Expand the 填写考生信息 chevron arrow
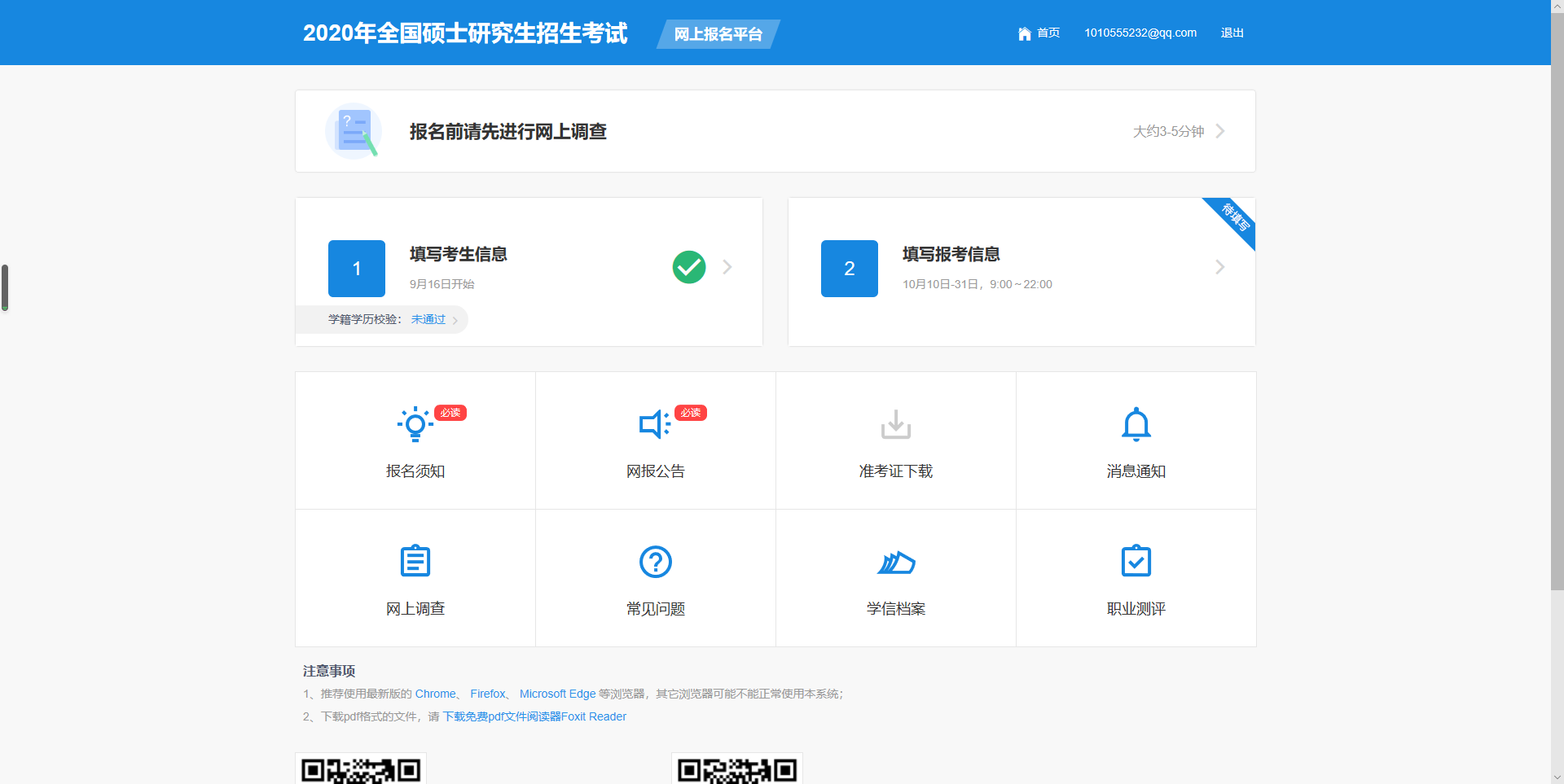The width and height of the screenshot is (1564, 784). (727, 267)
